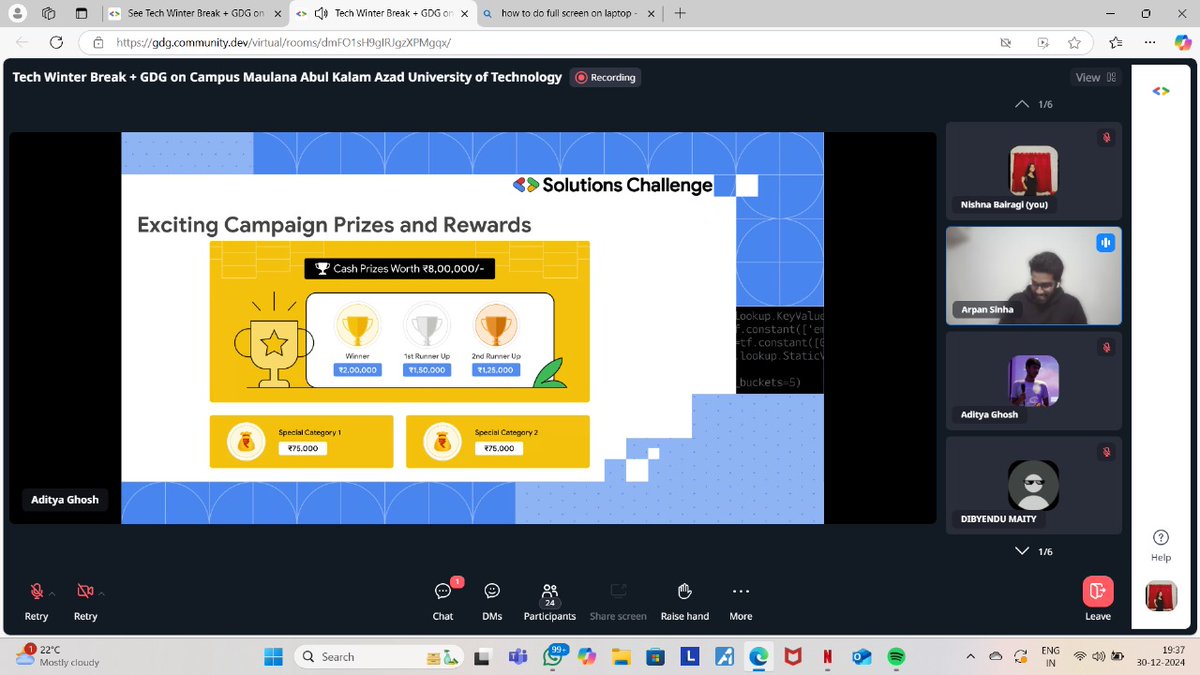Open Copilot in browser sidebar
This screenshot has width=1200, height=675.
click(1182, 43)
